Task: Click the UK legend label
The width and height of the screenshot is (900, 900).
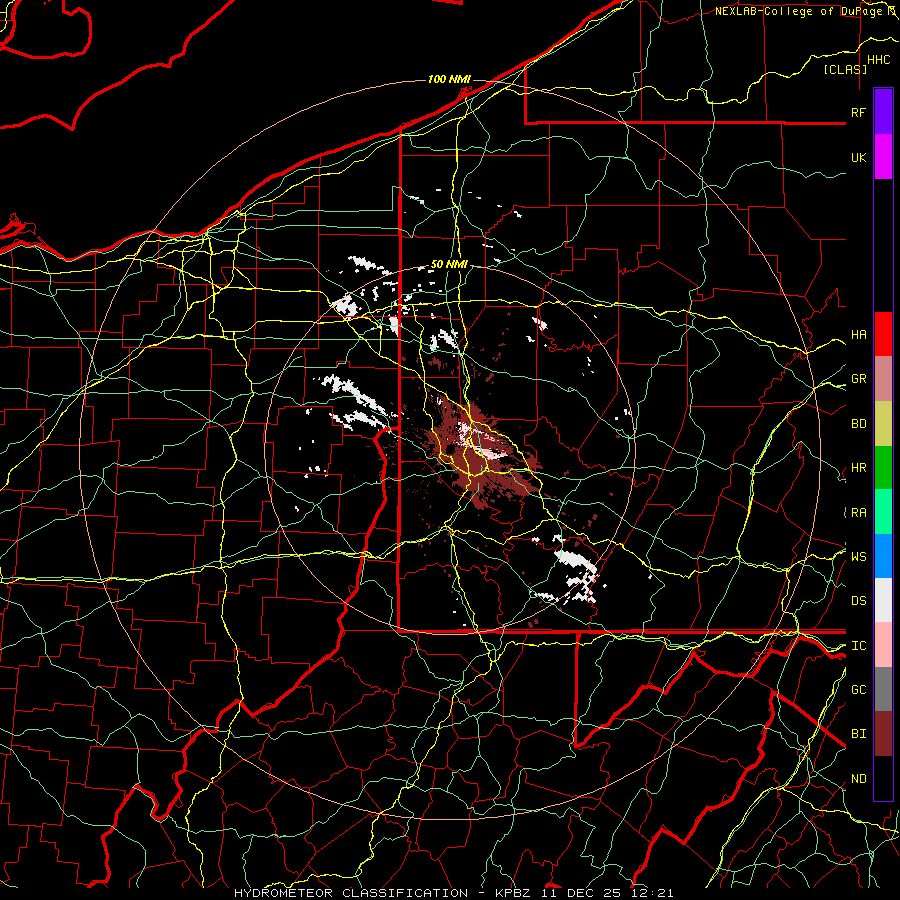Action: pyautogui.click(x=858, y=157)
